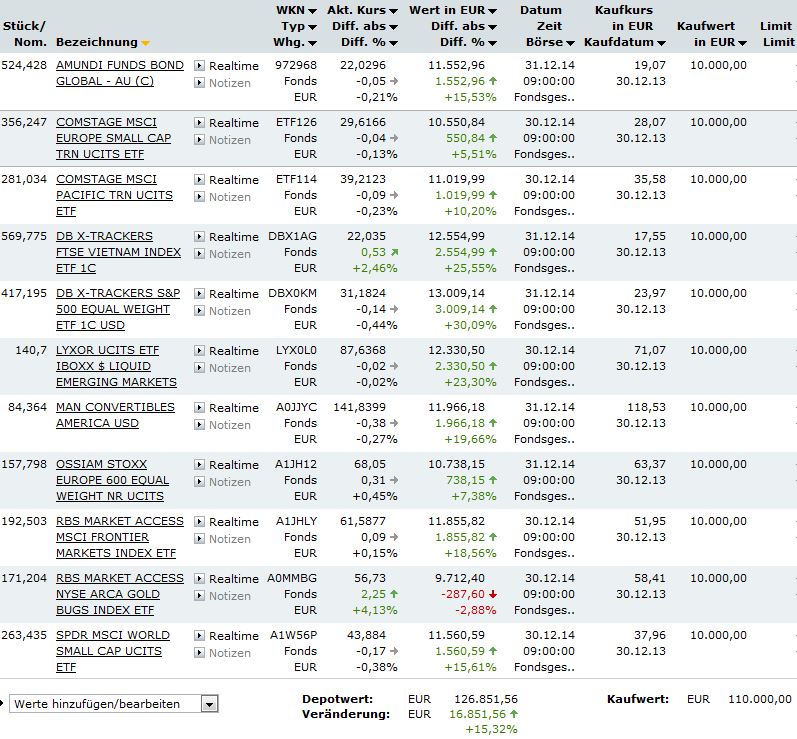Open OSSIAM STOXX EUROPE 600 link

112,479
